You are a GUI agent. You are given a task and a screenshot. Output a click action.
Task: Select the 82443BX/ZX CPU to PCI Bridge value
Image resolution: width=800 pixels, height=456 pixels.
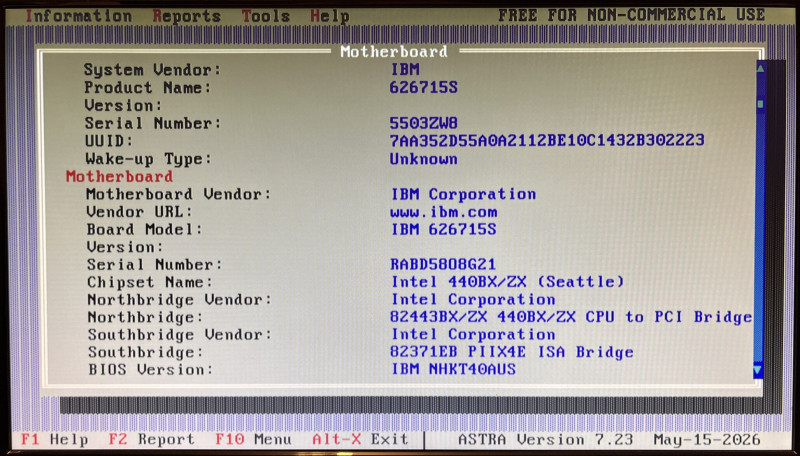[x=571, y=317]
